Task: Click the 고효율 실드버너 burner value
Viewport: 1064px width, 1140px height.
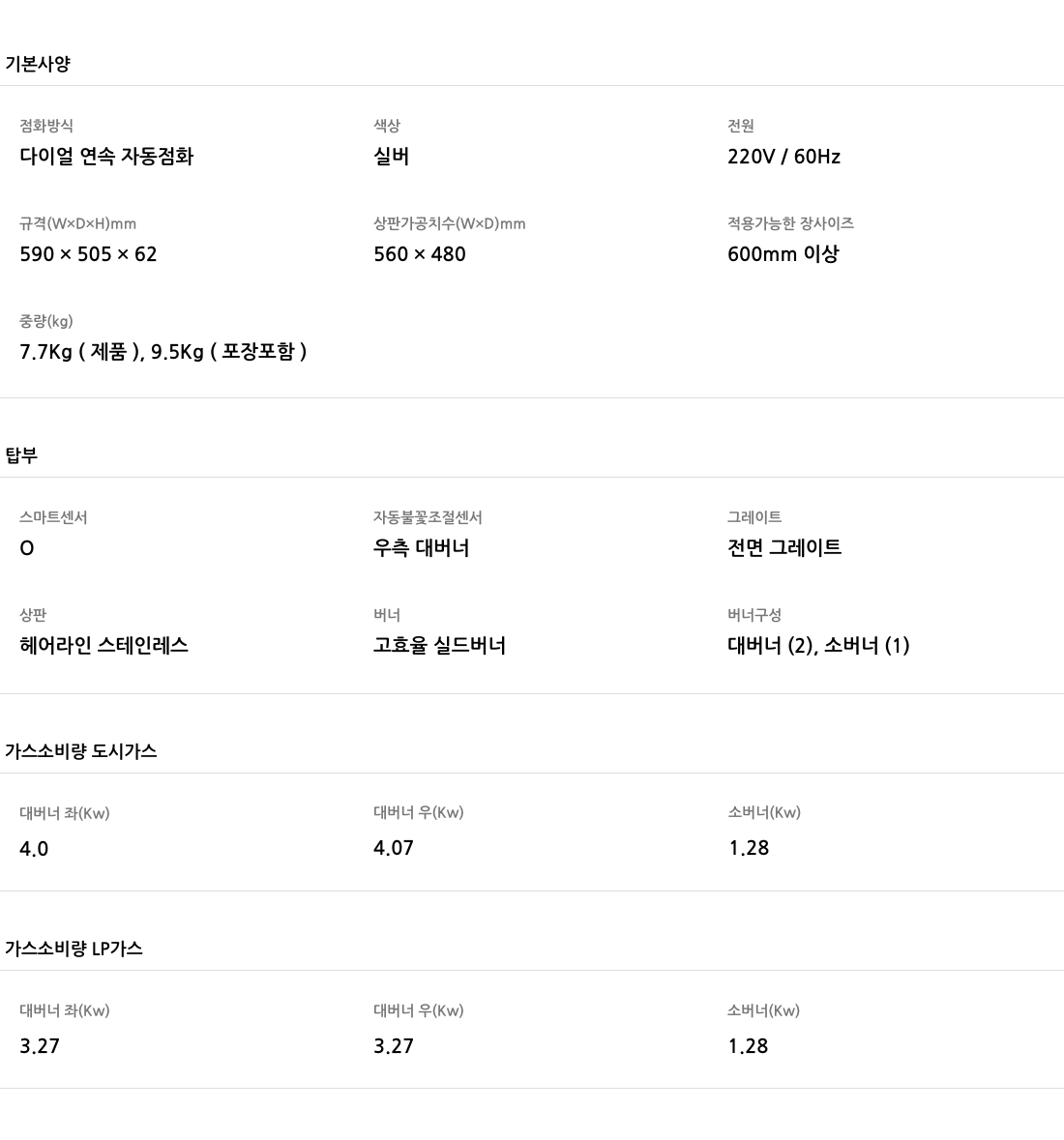Action: coord(439,646)
